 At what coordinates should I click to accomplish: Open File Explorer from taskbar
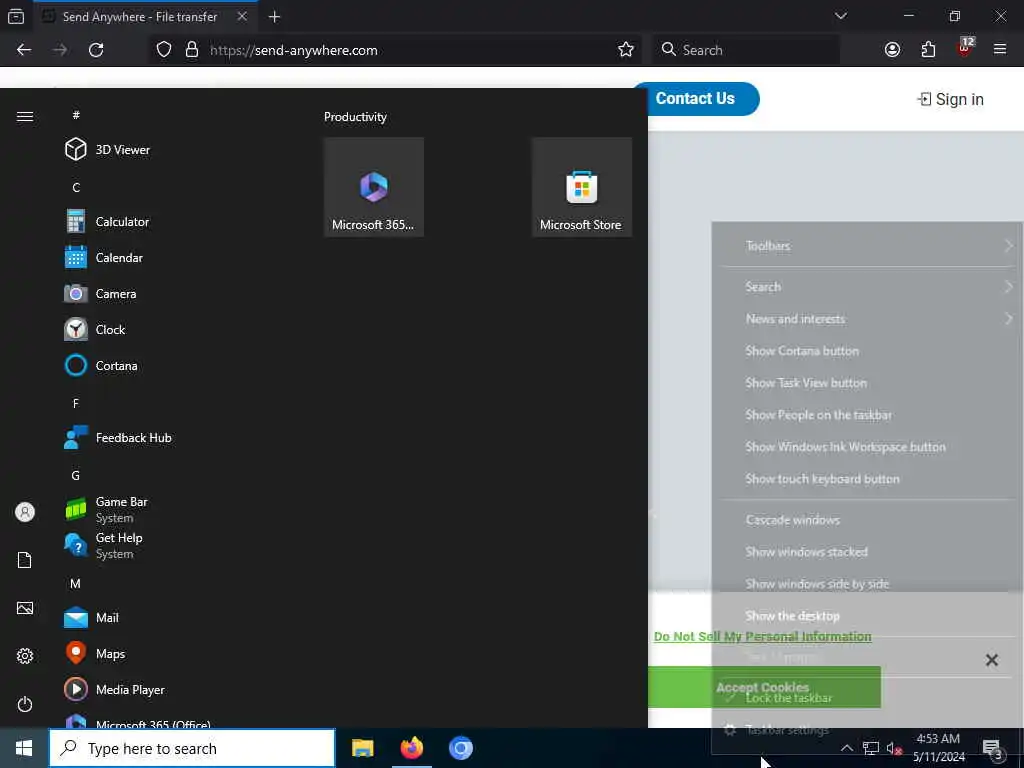[362, 748]
